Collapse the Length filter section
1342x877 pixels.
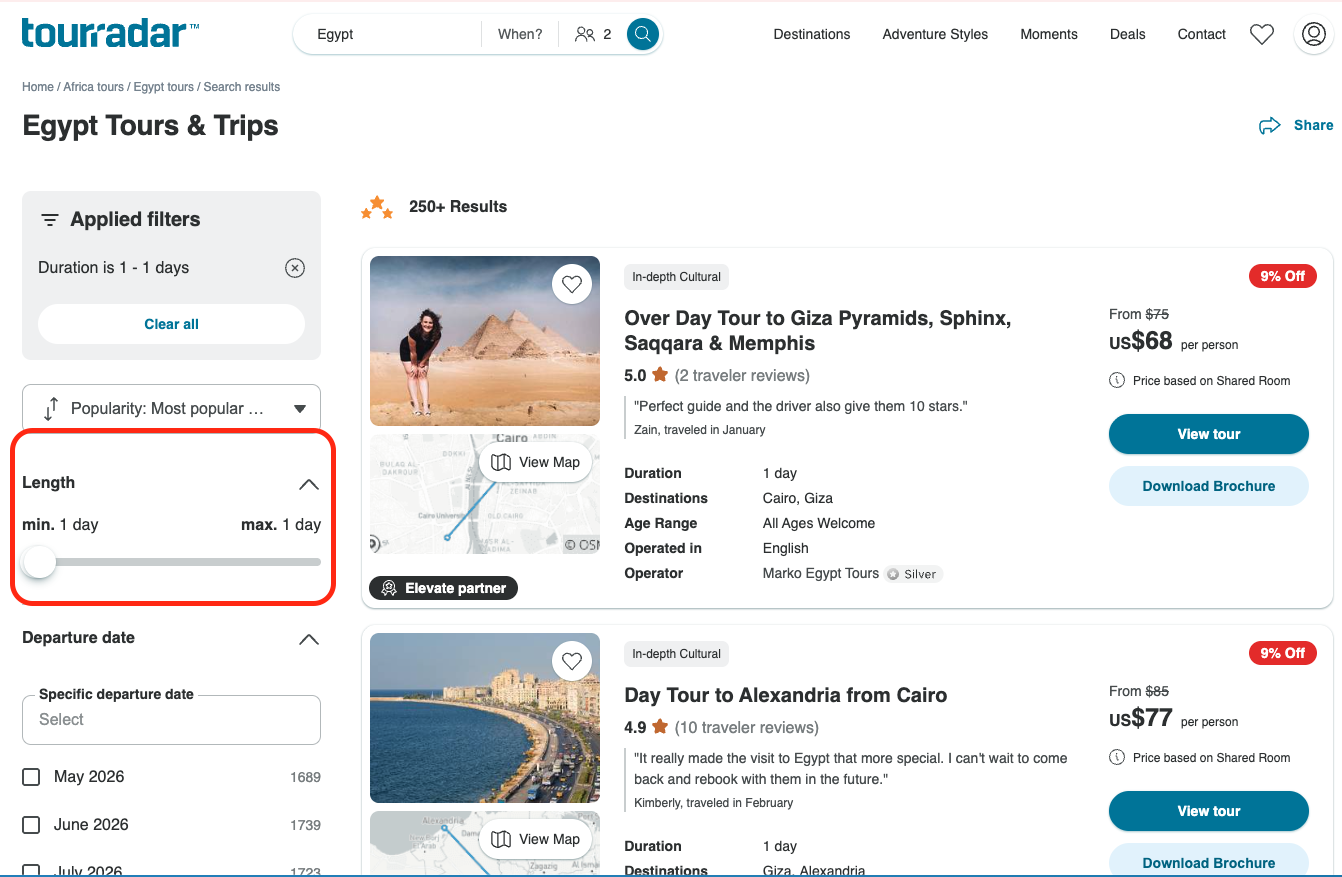click(x=309, y=484)
